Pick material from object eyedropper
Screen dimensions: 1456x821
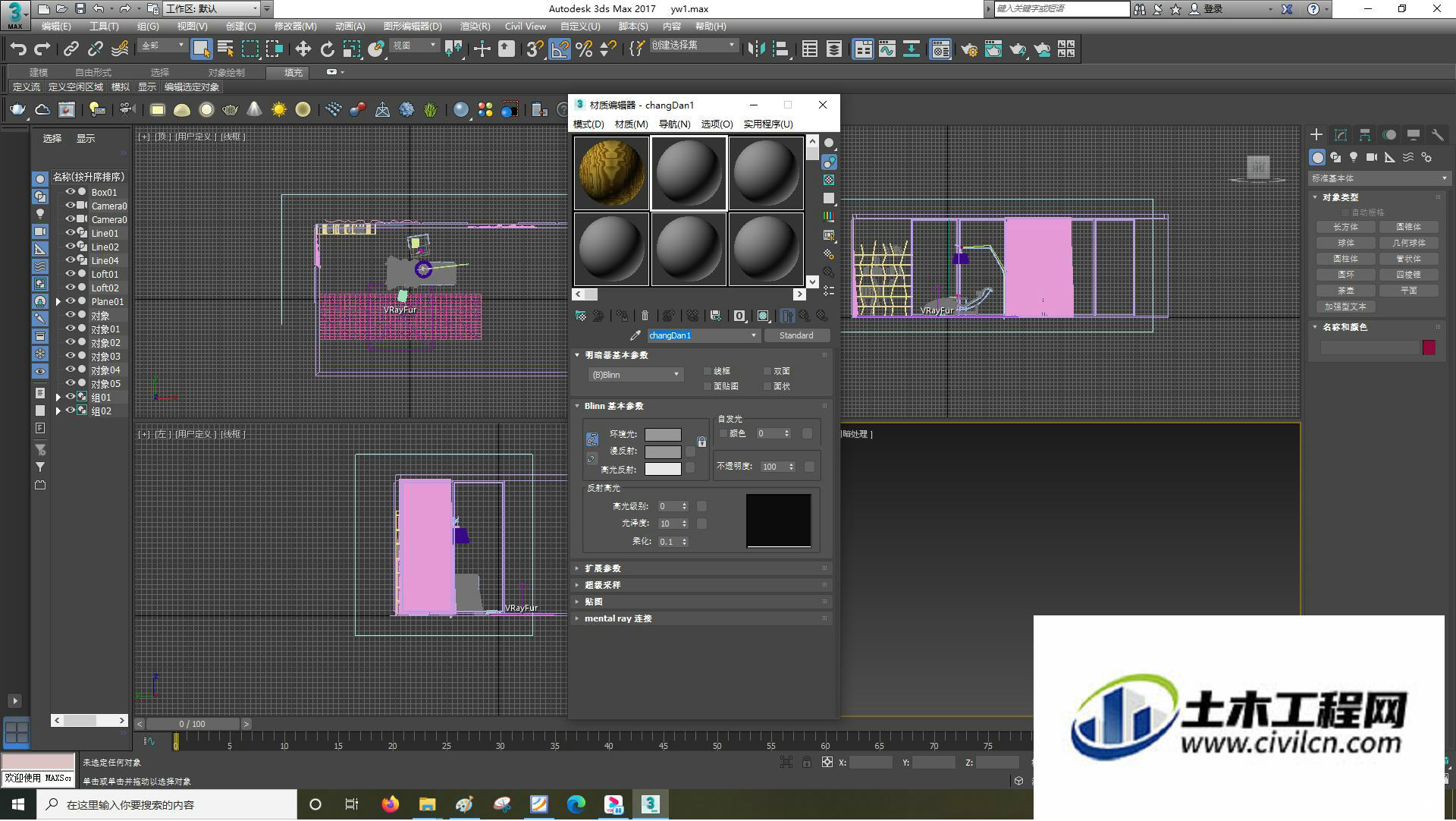[635, 335]
